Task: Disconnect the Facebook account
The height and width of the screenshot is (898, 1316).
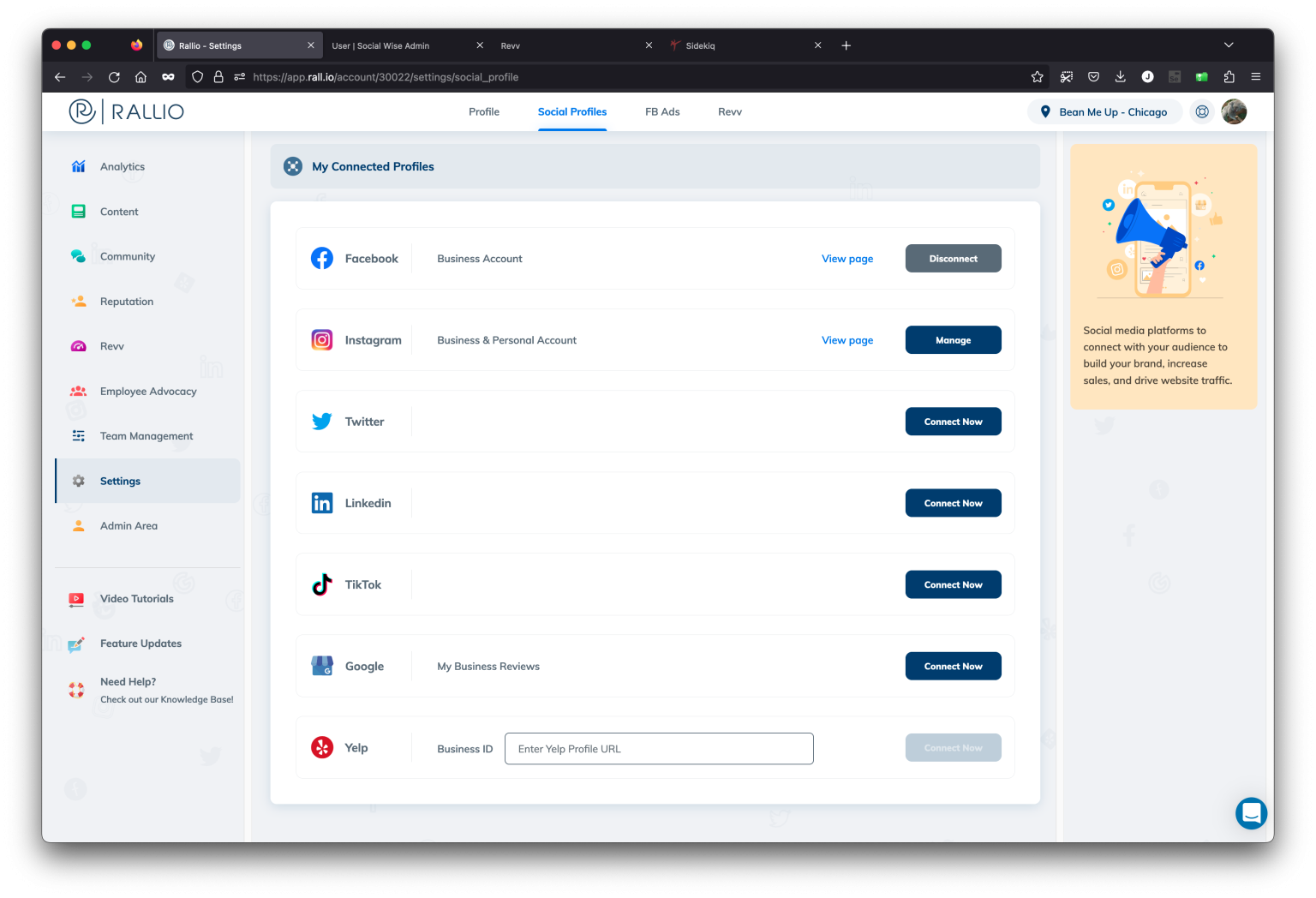Action: (953, 259)
